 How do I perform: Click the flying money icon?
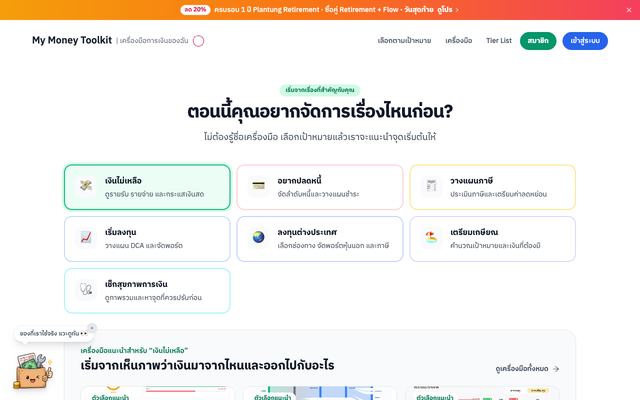coord(86,186)
